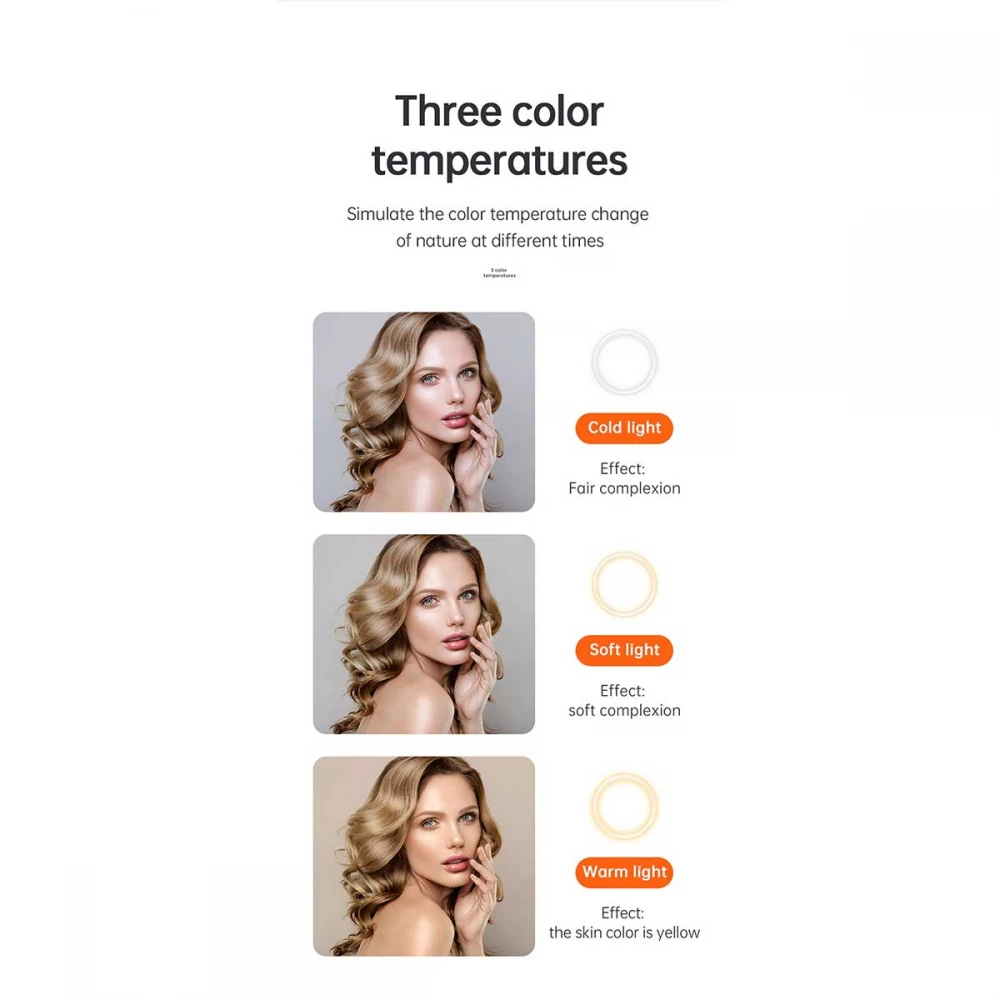Open the soft light portrait photo

tap(424, 634)
